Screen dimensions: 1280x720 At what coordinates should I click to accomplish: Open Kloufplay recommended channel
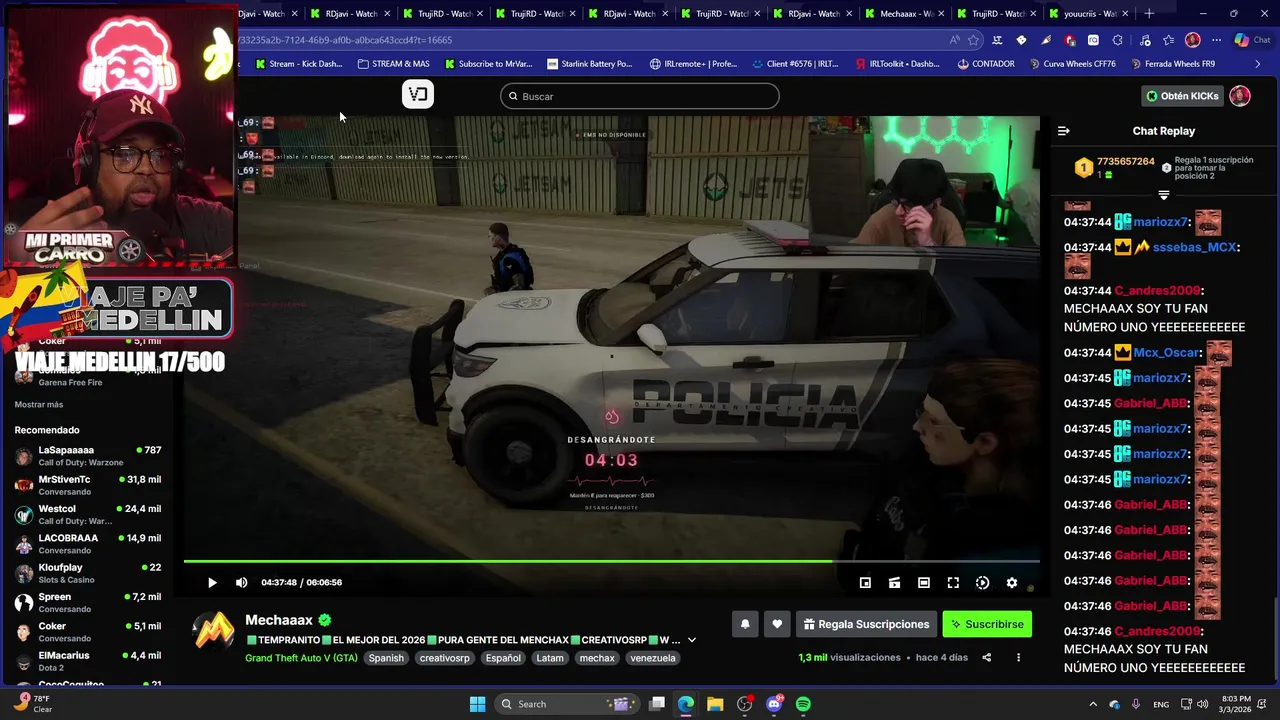(88, 573)
